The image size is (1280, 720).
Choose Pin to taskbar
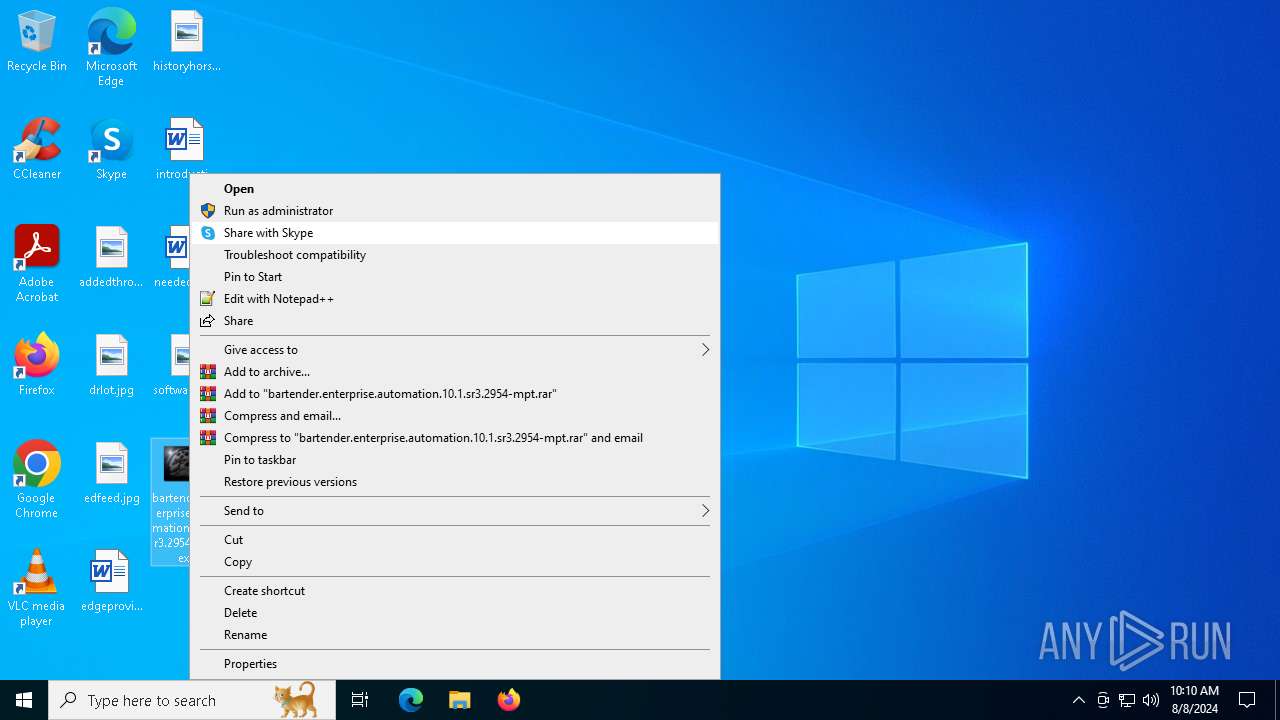click(455, 460)
